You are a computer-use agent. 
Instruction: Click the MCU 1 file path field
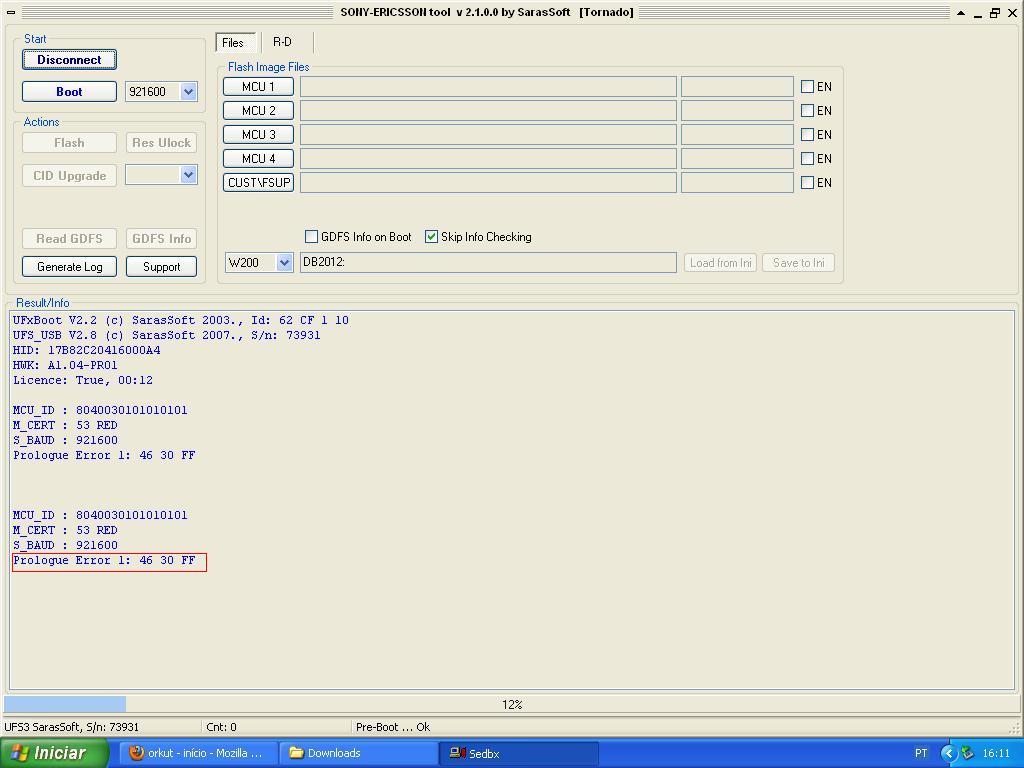click(488, 87)
